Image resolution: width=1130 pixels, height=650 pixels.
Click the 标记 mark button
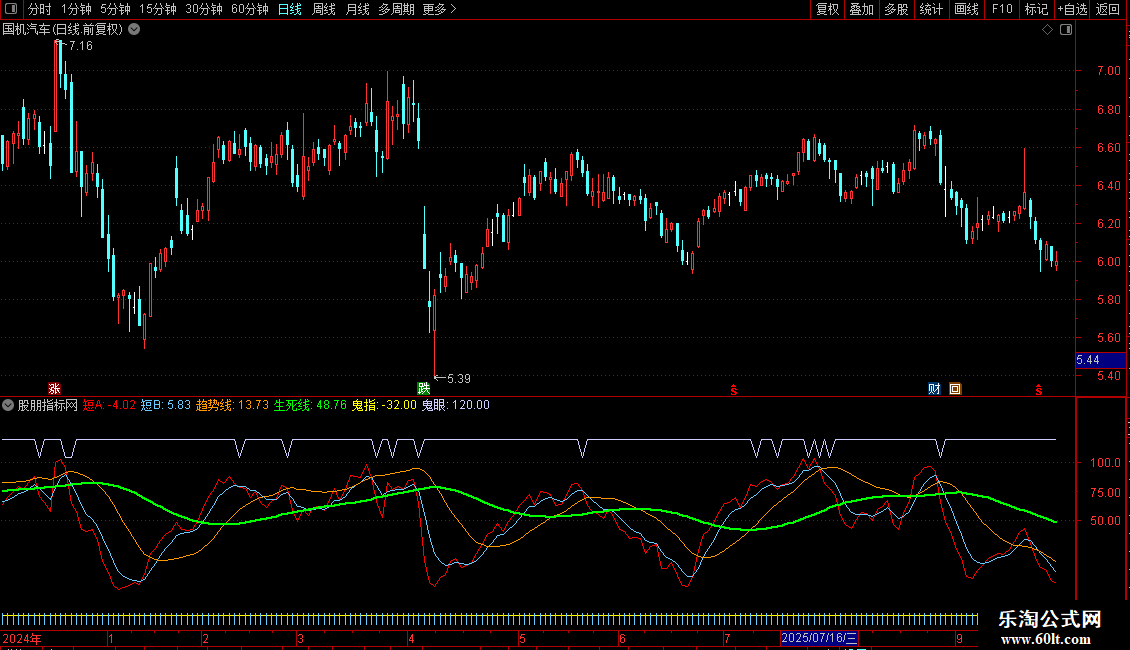point(1036,9)
